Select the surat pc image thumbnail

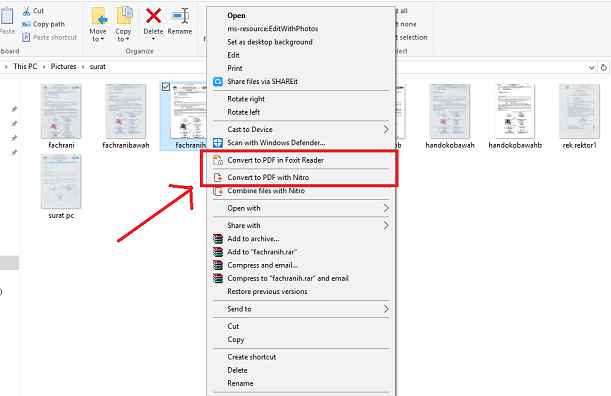(61, 182)
